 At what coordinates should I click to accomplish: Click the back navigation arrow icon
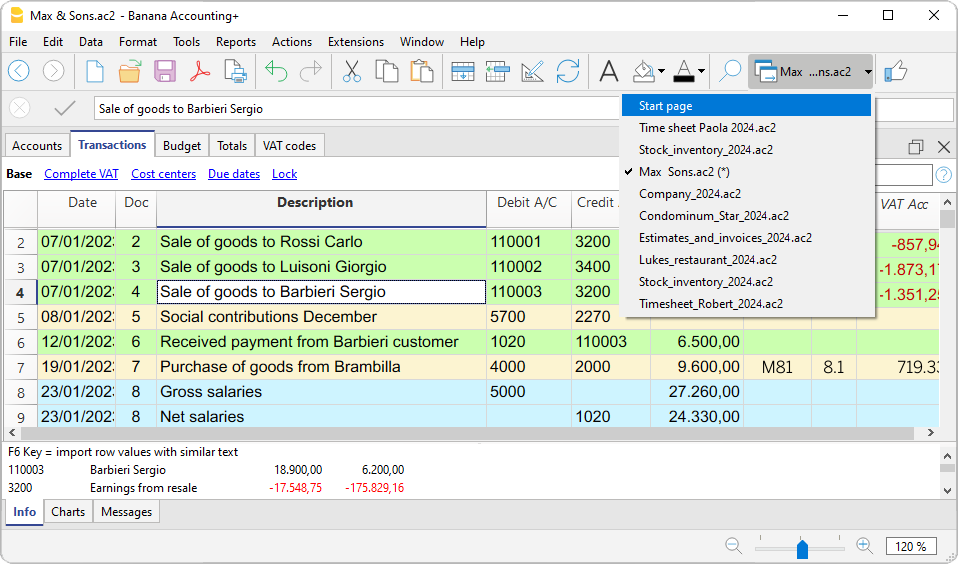pos(18,71)
